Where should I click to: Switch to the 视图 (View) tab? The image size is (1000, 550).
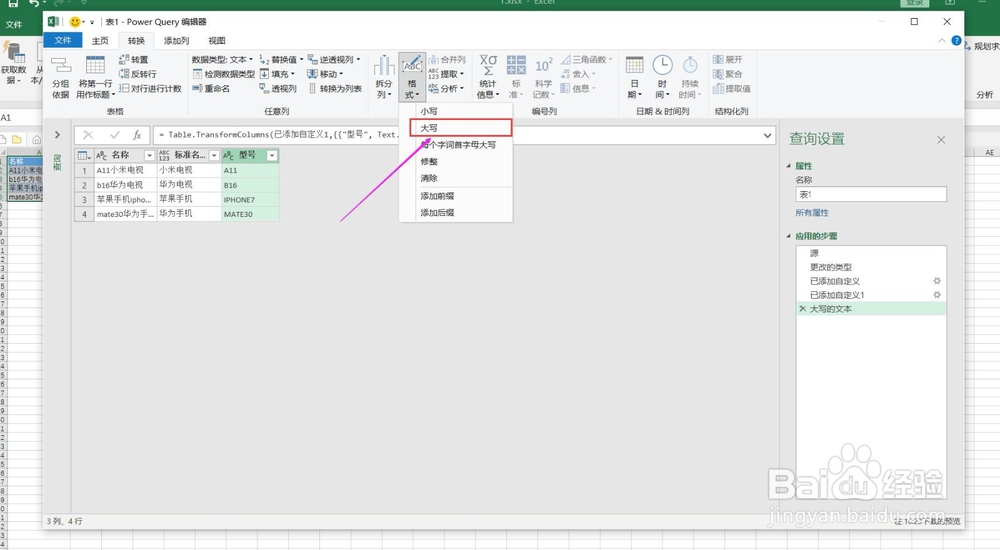coord(217,41)
